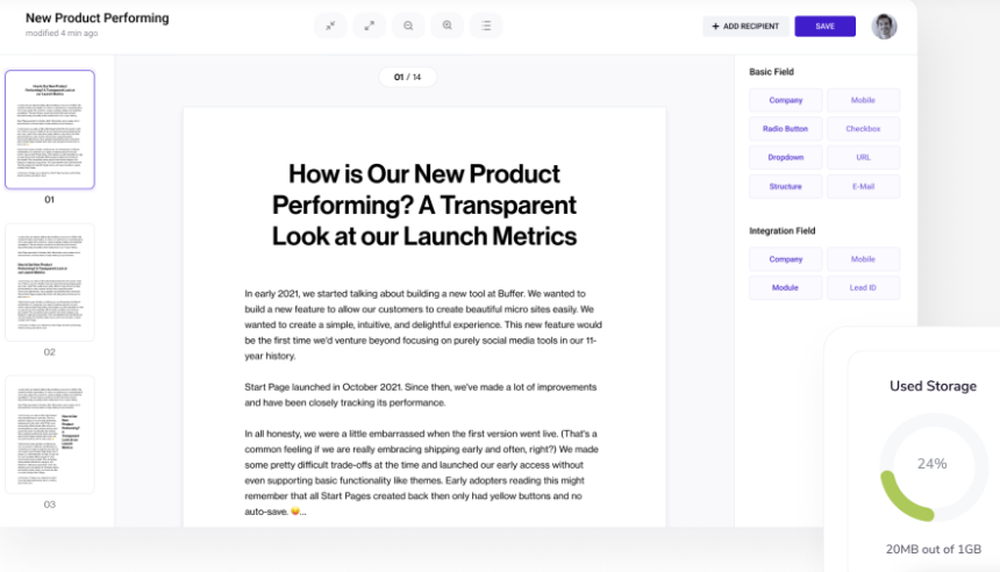Screen dimensions: 1000x572
Task: Add the Module integration field
Action: [x=786, y=288]
